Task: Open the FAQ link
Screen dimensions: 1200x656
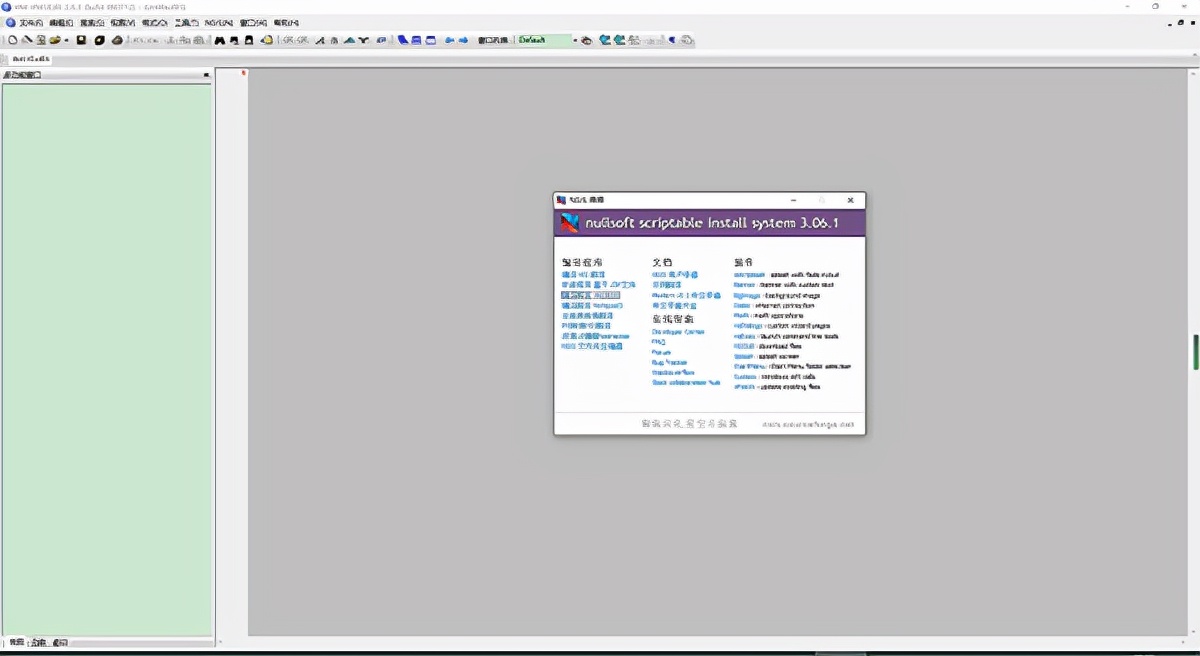Action: click(x=659, y=341)
